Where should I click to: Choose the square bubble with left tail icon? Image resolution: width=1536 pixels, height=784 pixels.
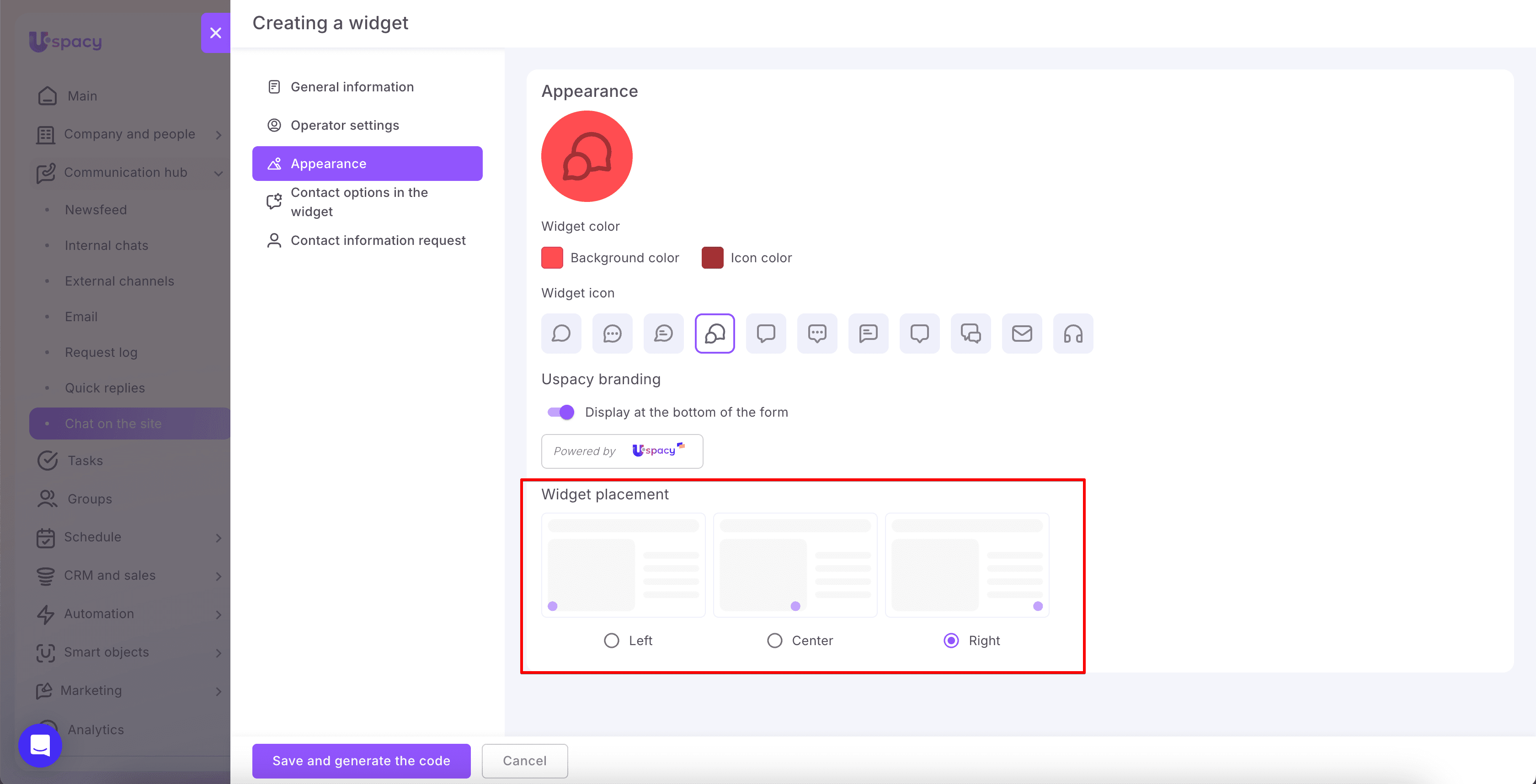coord(766,334)
